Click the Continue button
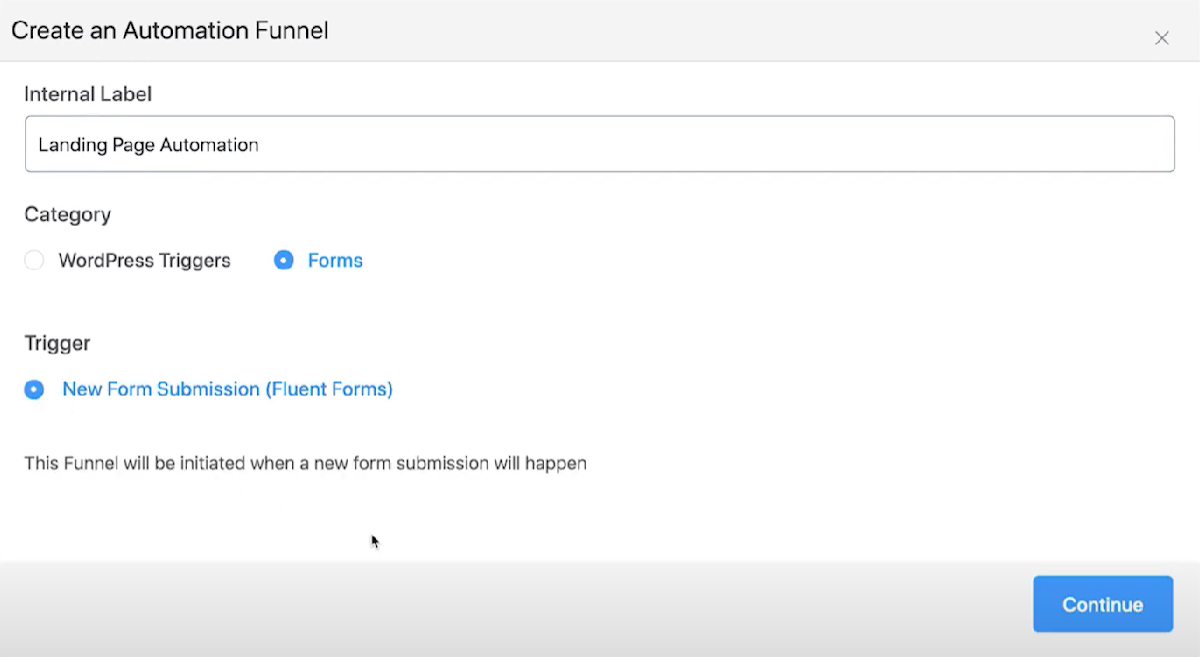 (1102, 604)
